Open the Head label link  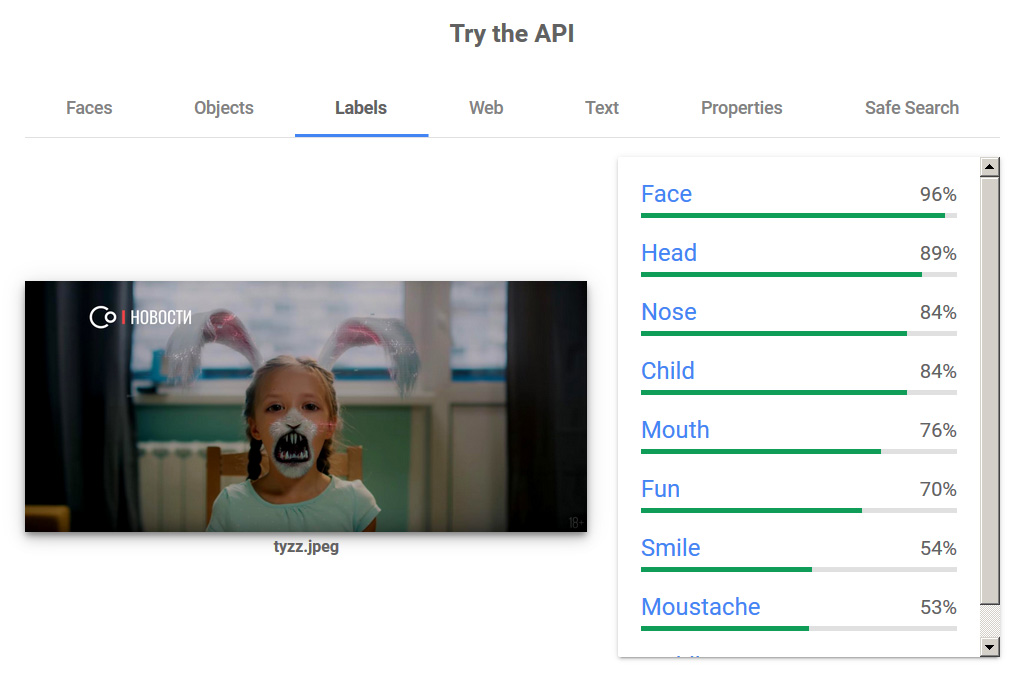click(x=669, y=253)
